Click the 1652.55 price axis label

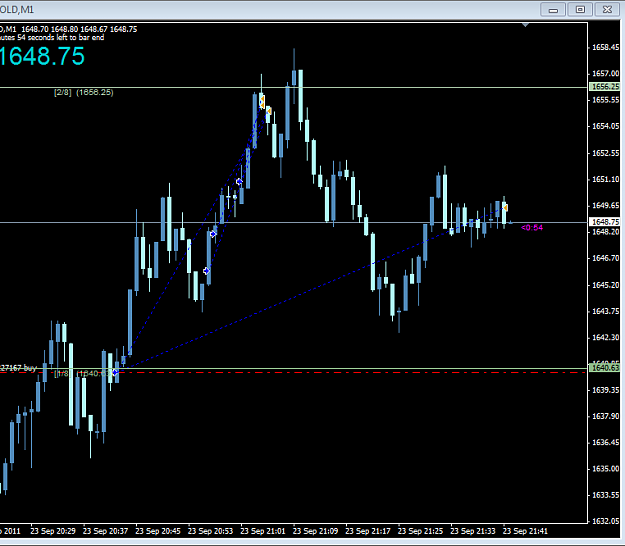point(605,153)
